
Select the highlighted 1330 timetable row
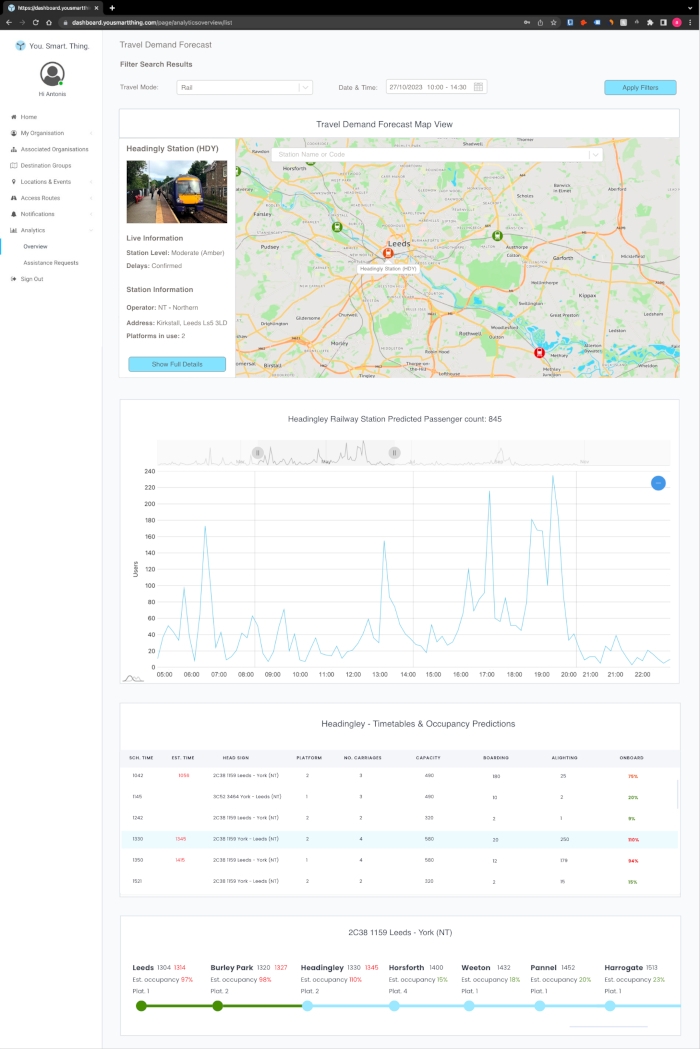pos(400,839)
